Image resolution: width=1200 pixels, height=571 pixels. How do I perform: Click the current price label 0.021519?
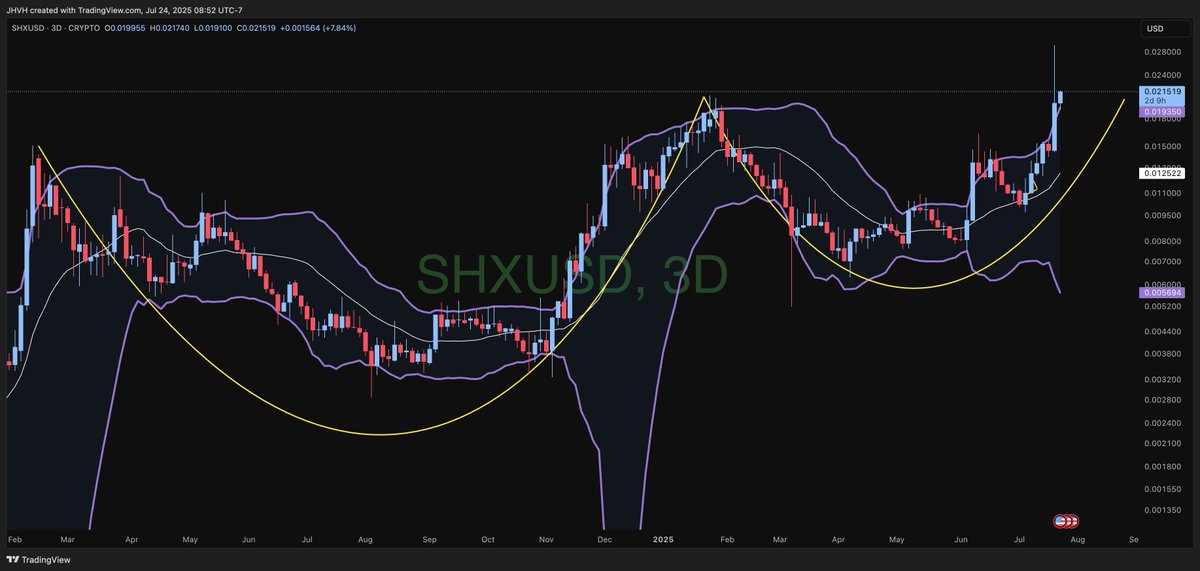1163,92
